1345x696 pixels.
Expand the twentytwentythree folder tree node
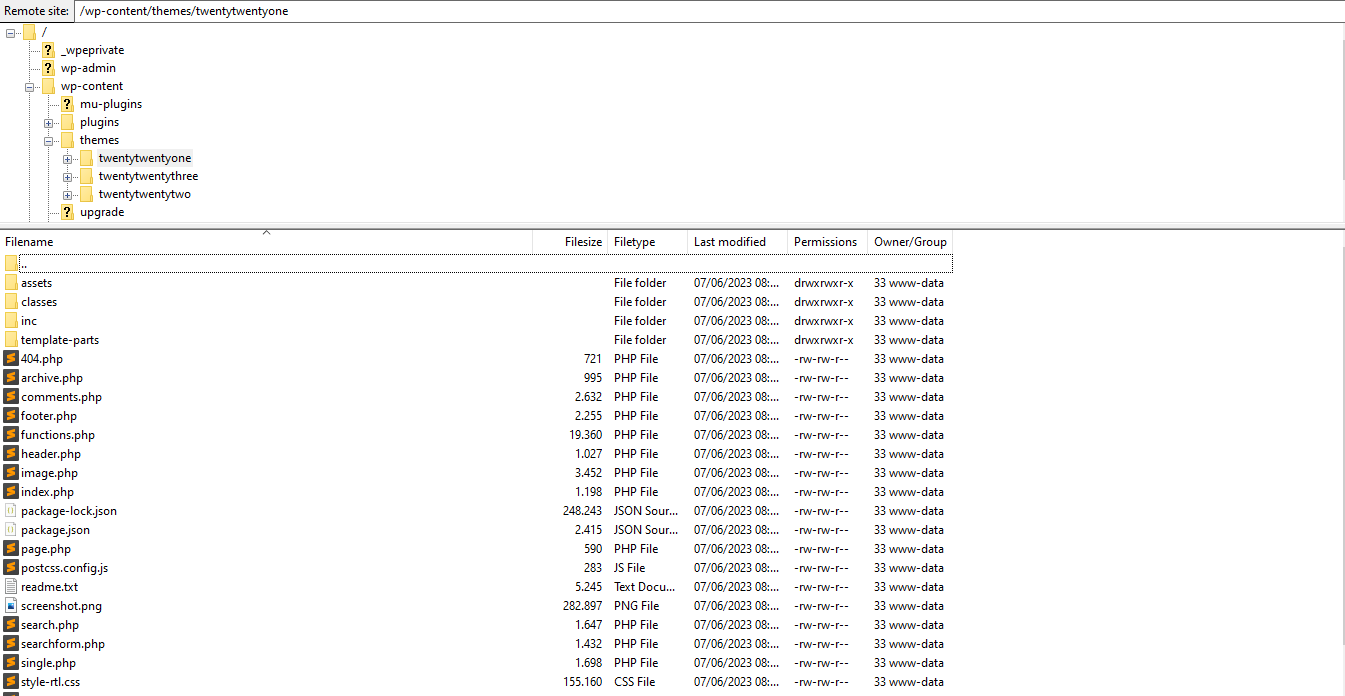pos(67,176)
